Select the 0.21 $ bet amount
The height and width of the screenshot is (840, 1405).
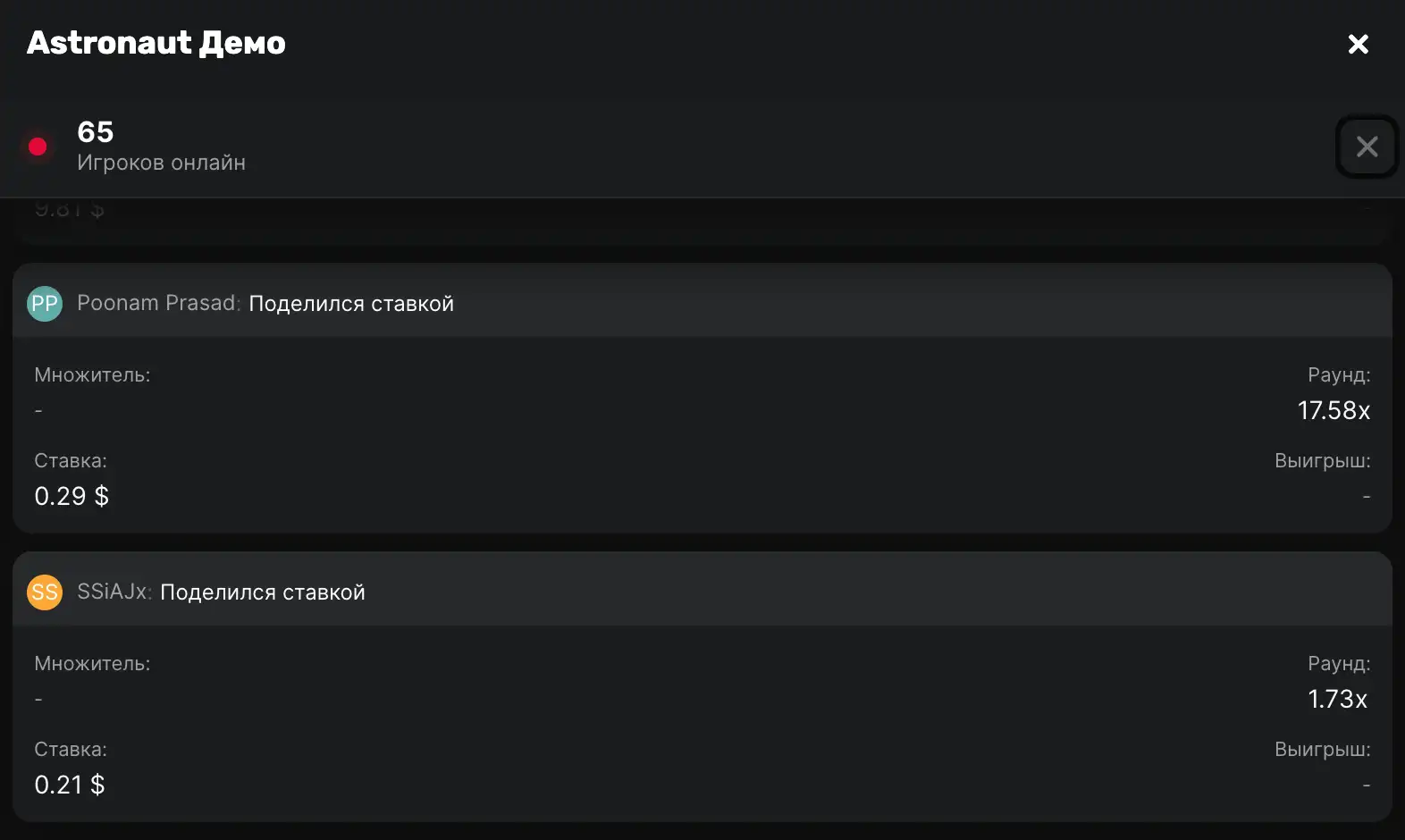[x=70, y=785]
